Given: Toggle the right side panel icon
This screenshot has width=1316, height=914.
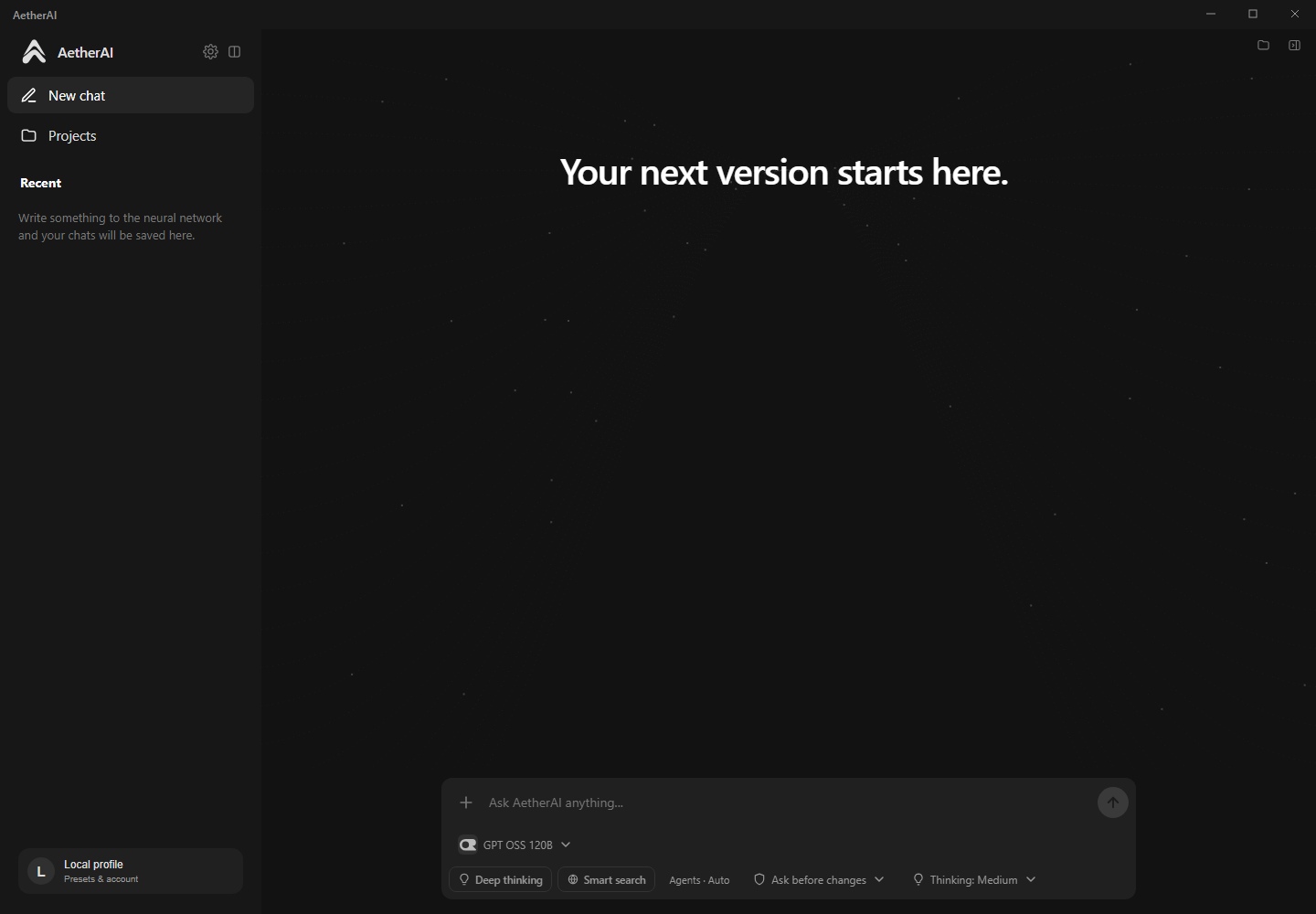Looking at the screenshot, I should [1294, 45].
